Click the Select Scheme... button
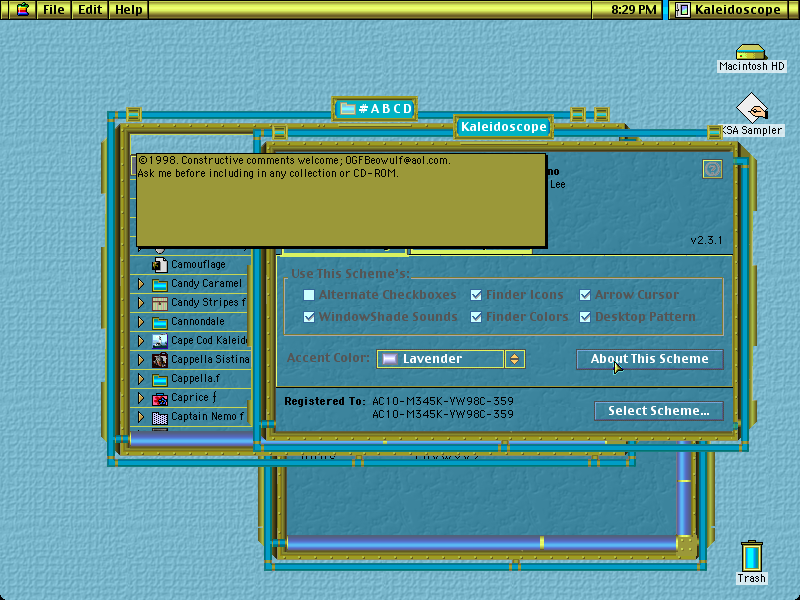 (659, 411)
